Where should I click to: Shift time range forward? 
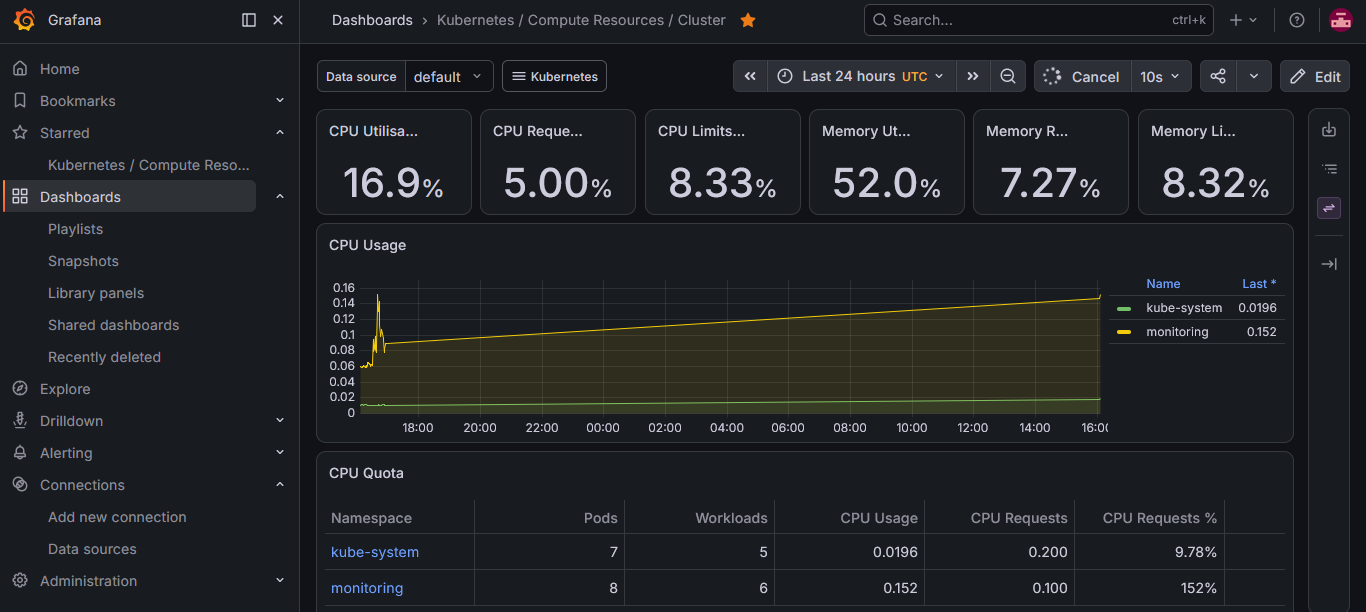click(973, 76)
